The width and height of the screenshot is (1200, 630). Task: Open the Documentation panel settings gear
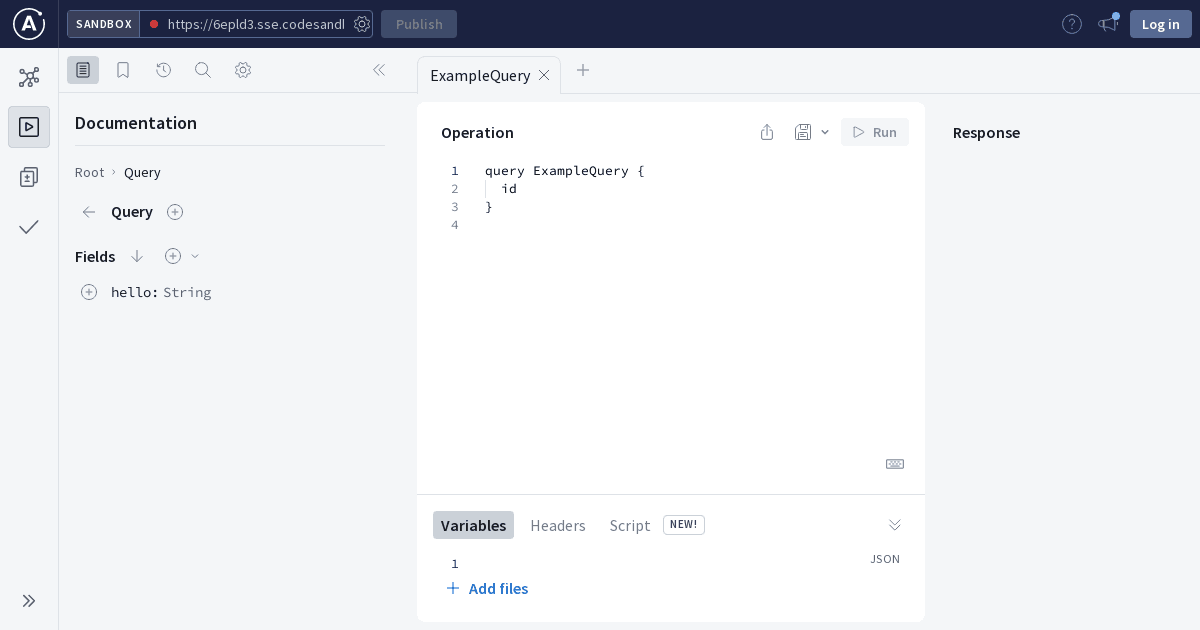pyautogui.click(x=243, y=70)
